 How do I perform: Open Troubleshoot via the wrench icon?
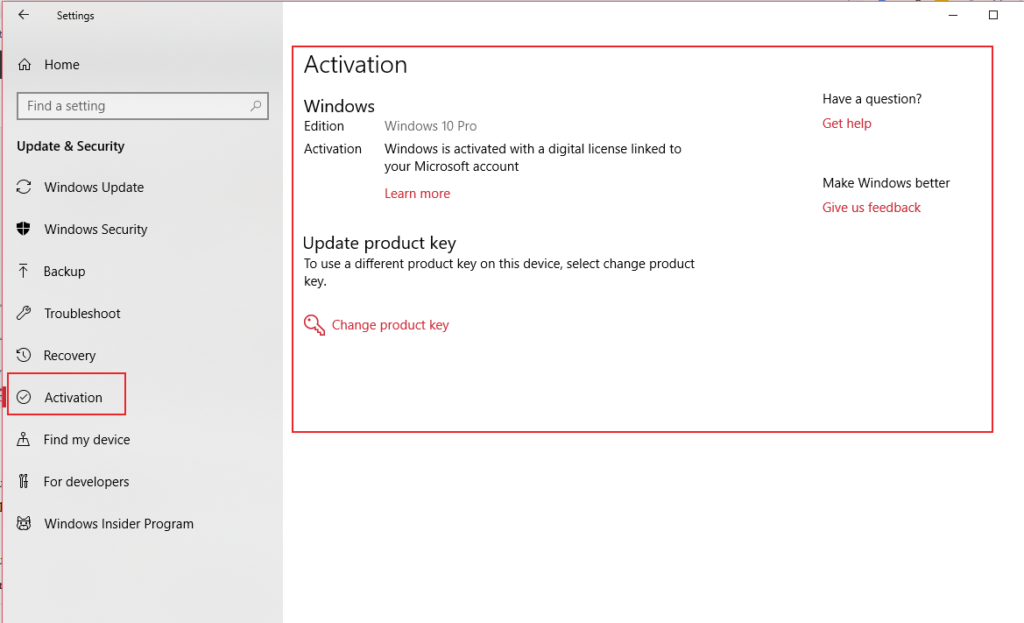click(23, 313)
